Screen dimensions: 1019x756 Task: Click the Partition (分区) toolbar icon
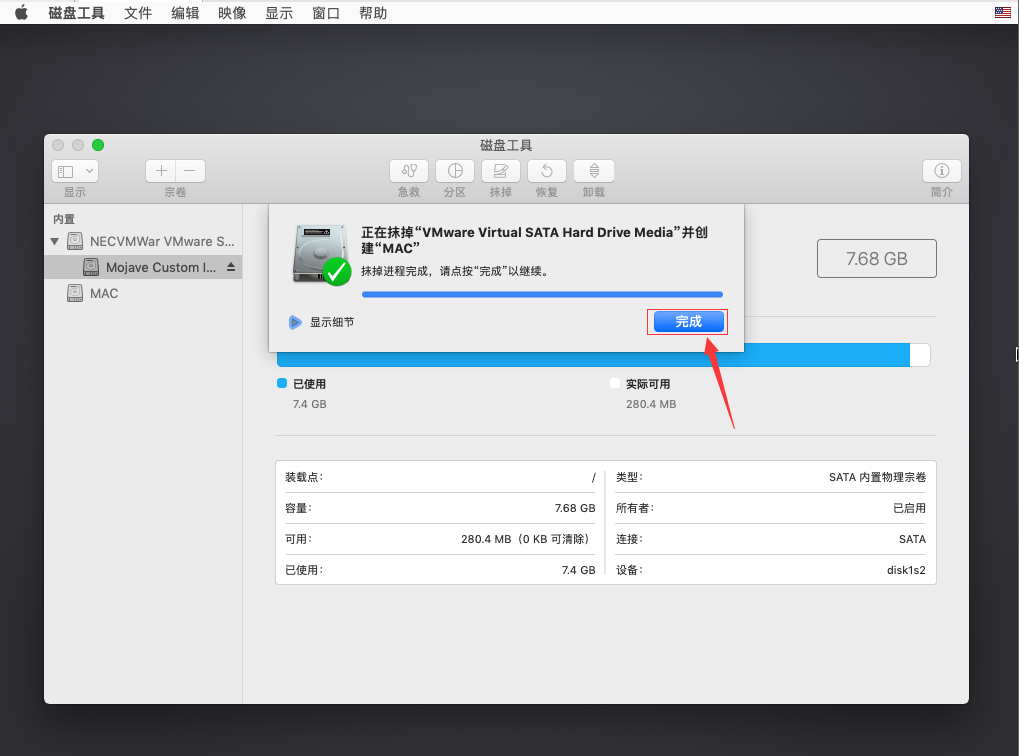point(455,171)
